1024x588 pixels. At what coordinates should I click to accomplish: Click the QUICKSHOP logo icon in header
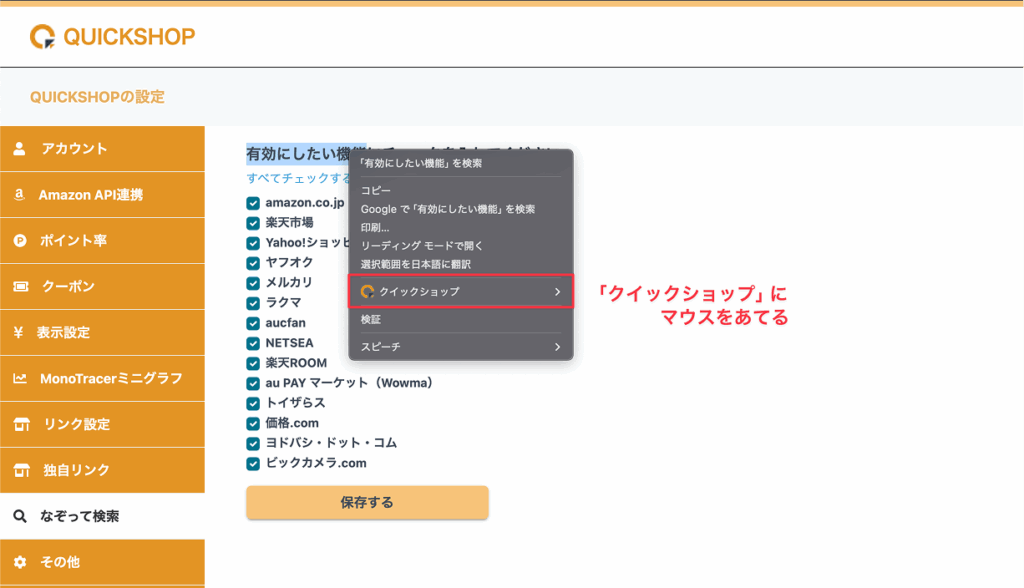(42, 37)
